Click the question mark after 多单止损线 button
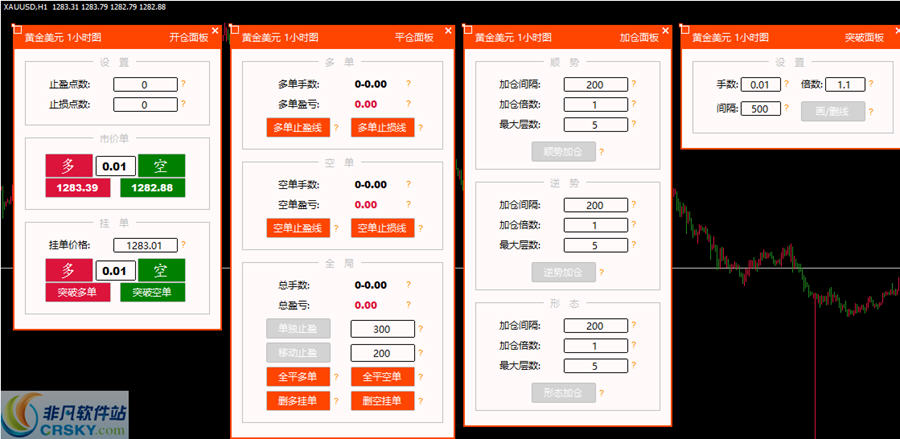The height and width of the screenshot is (439, 900). click(421, 128)
